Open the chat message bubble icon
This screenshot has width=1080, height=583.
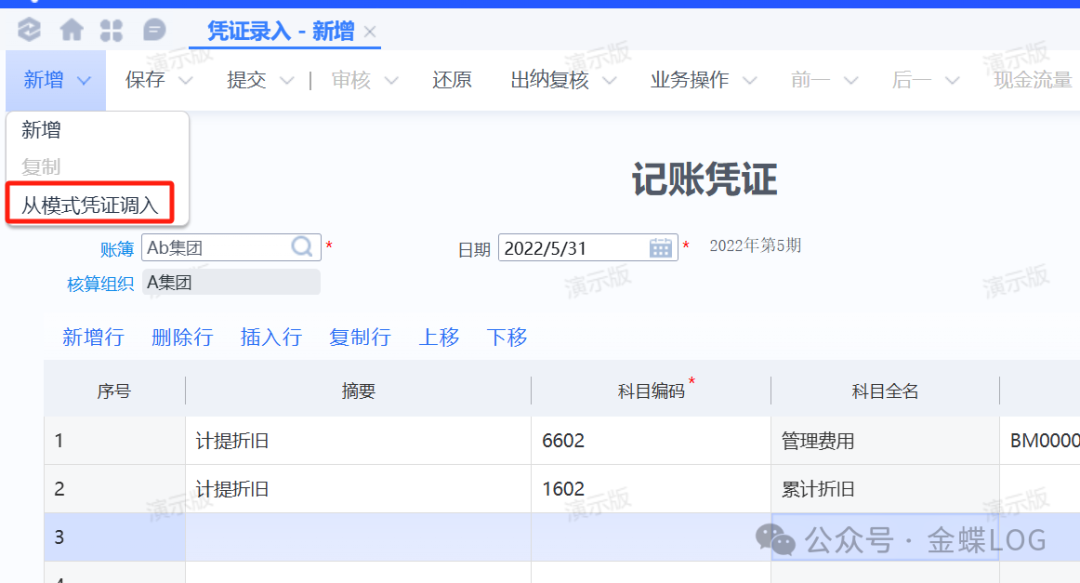[x=154, y=30]
